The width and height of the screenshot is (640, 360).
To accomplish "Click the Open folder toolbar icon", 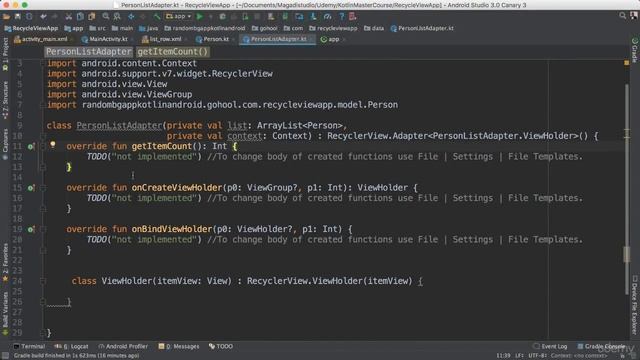I will coord(7,17).
